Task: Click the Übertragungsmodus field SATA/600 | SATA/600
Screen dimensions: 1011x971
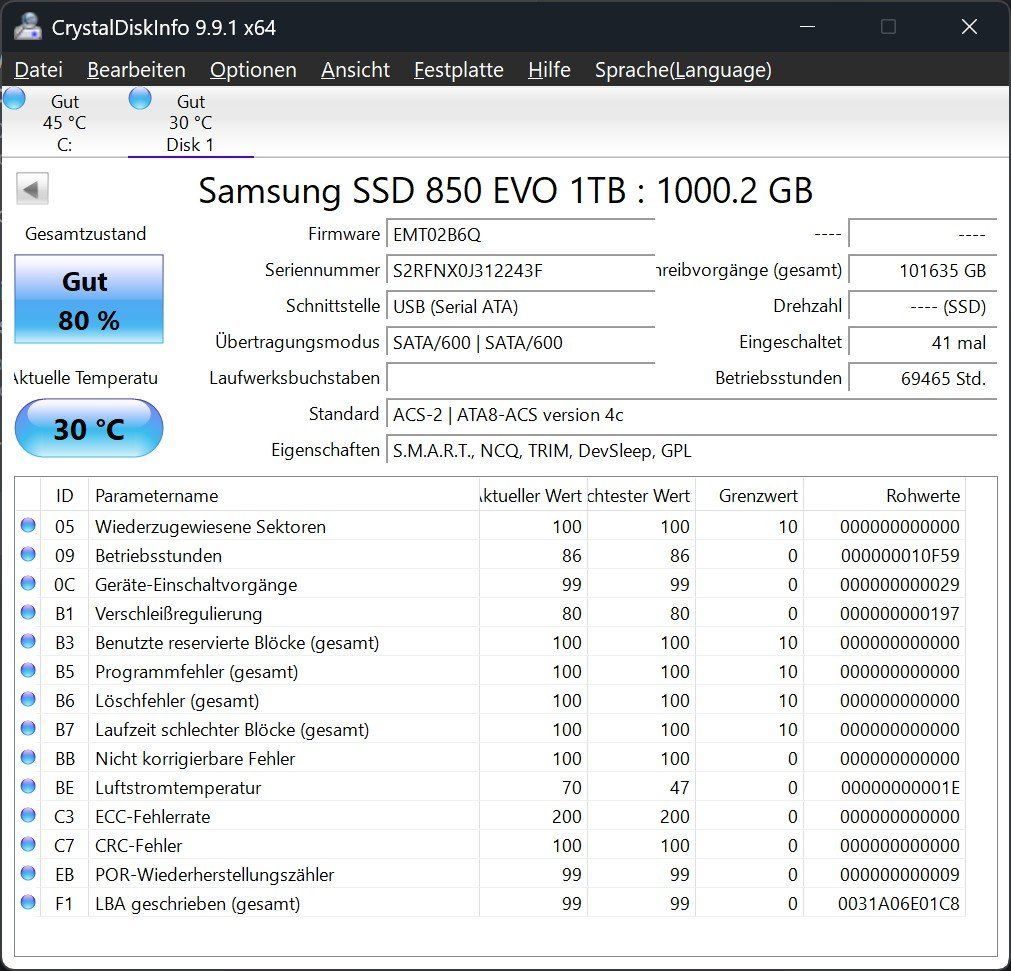Action: pos(520,342)
